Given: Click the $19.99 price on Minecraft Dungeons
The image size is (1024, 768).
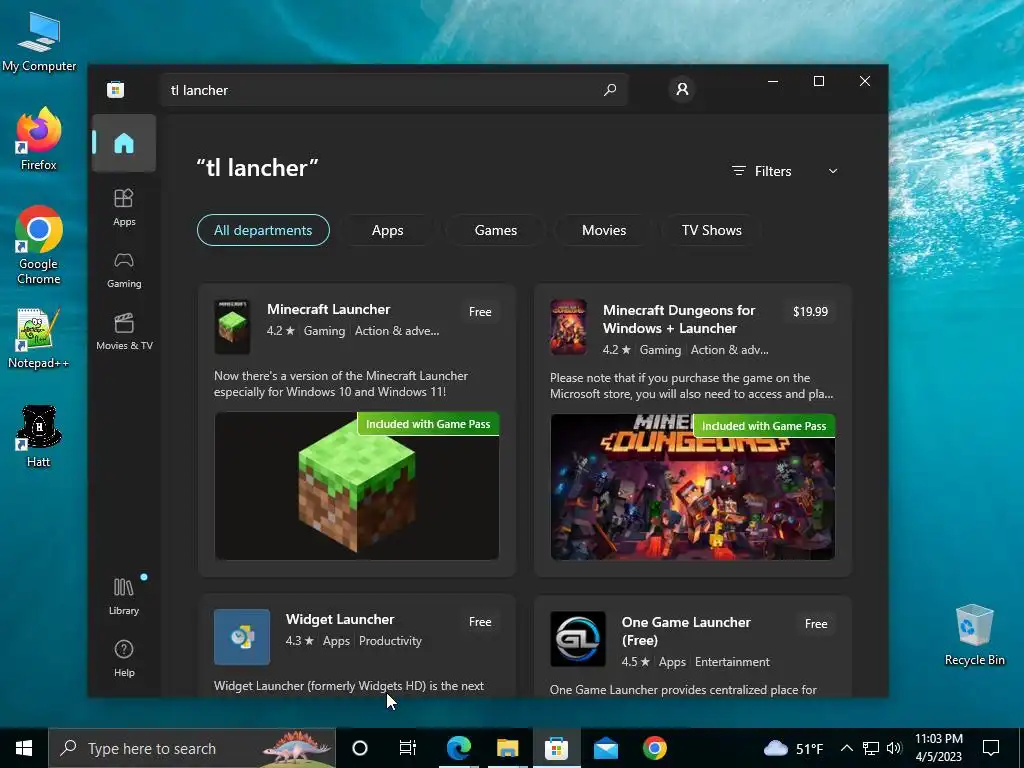Looking at the screenshot, I should click(x=810, y=312).
